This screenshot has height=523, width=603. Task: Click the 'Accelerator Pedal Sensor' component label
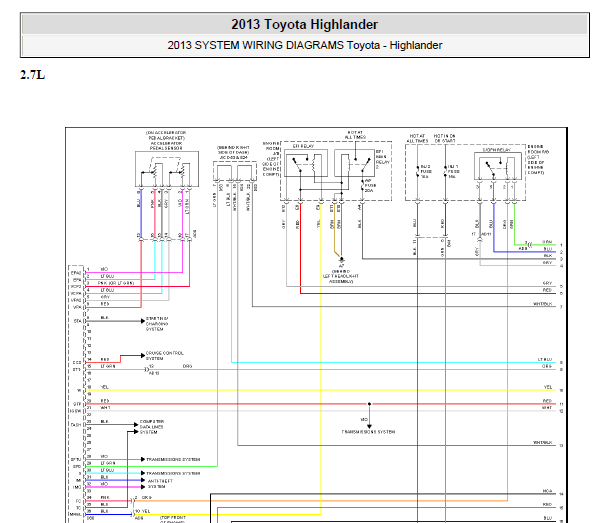tap(166, 145)
